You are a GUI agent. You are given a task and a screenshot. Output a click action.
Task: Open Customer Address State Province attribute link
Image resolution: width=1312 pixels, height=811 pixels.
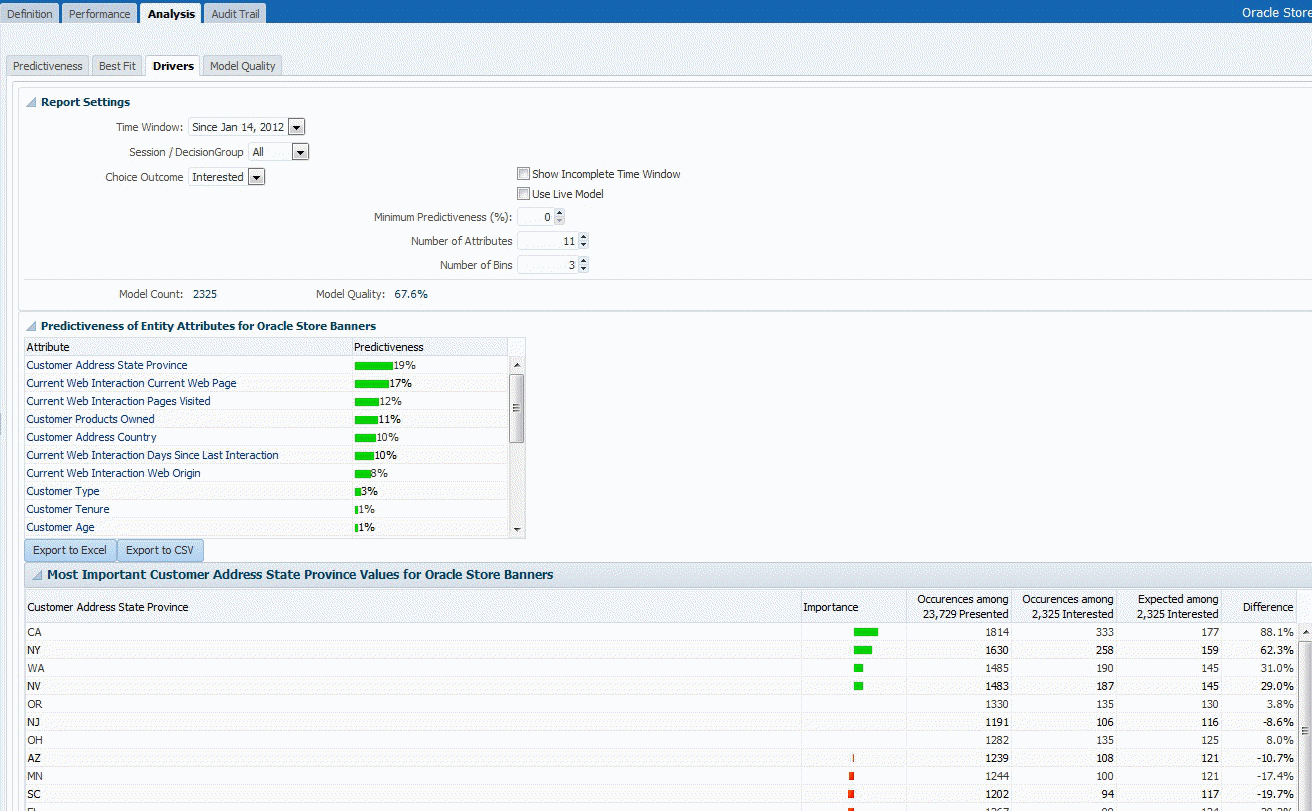[107, 365]
